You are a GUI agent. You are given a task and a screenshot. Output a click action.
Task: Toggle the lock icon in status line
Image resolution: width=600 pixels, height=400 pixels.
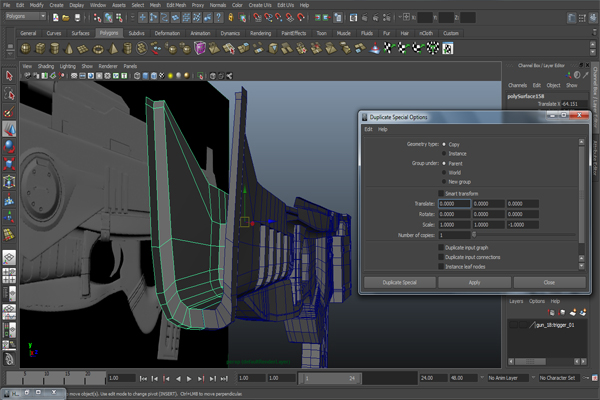(x=231, y=18)
